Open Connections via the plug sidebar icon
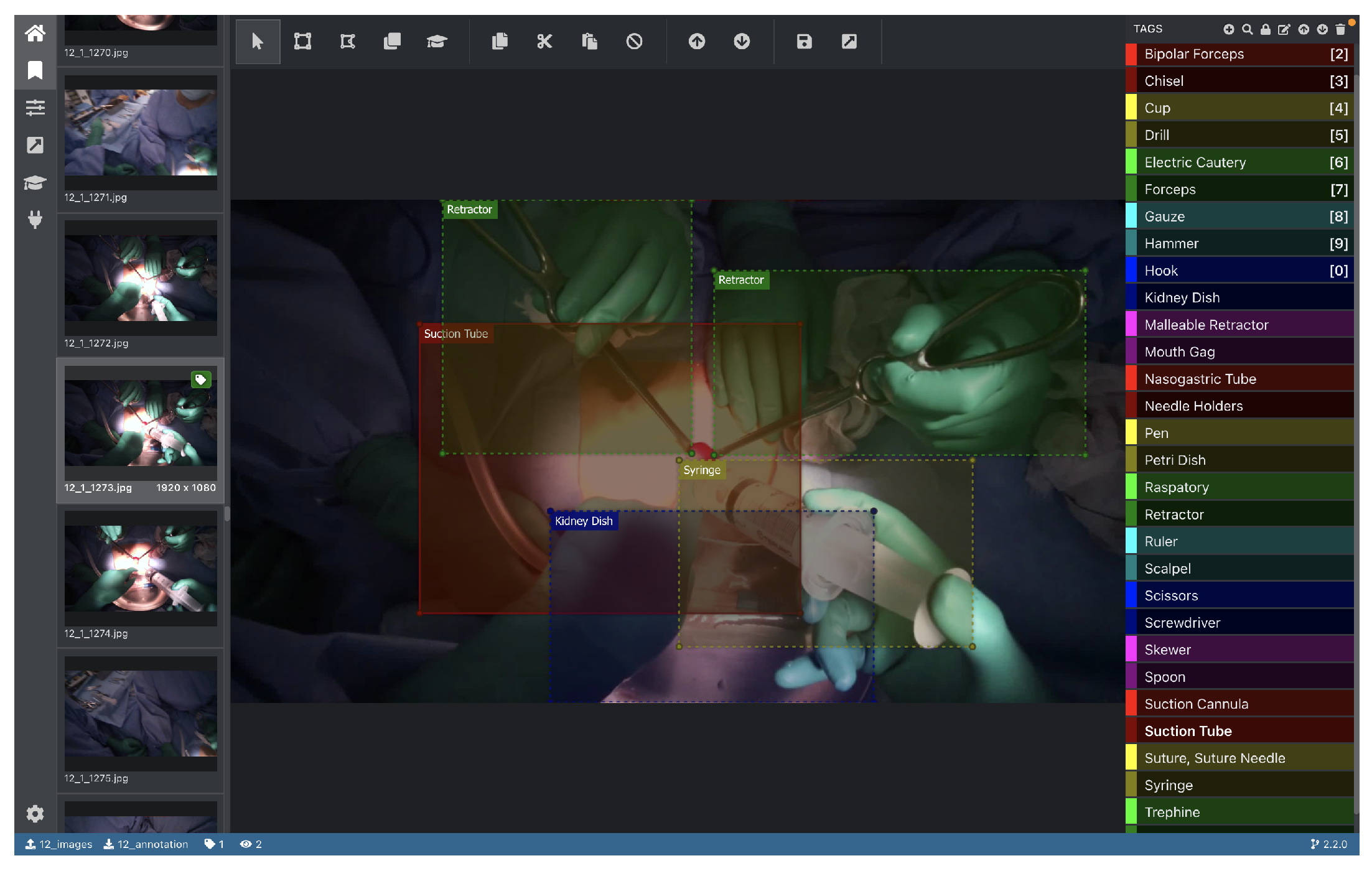 pyautogui.click(x=35, y=219)
